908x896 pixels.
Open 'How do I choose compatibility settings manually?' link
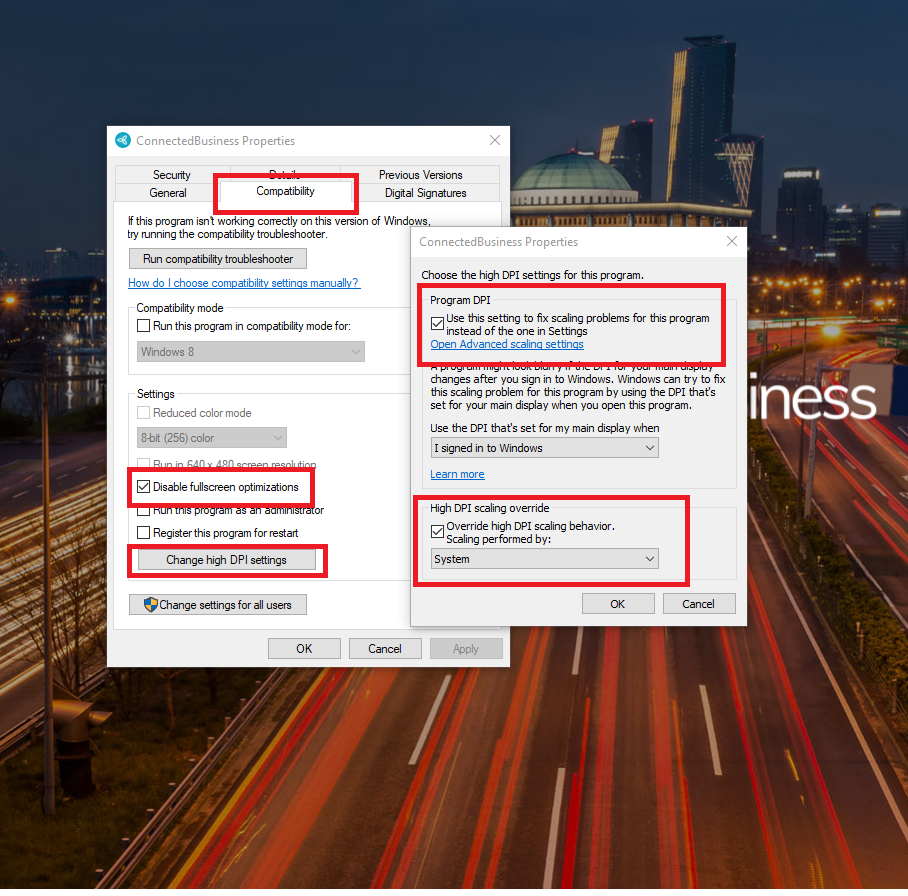244,283
